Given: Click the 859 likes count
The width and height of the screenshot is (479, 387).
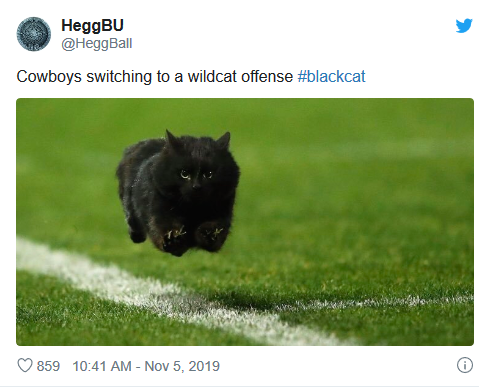Looking at the screenshot, I should (48, 366).
